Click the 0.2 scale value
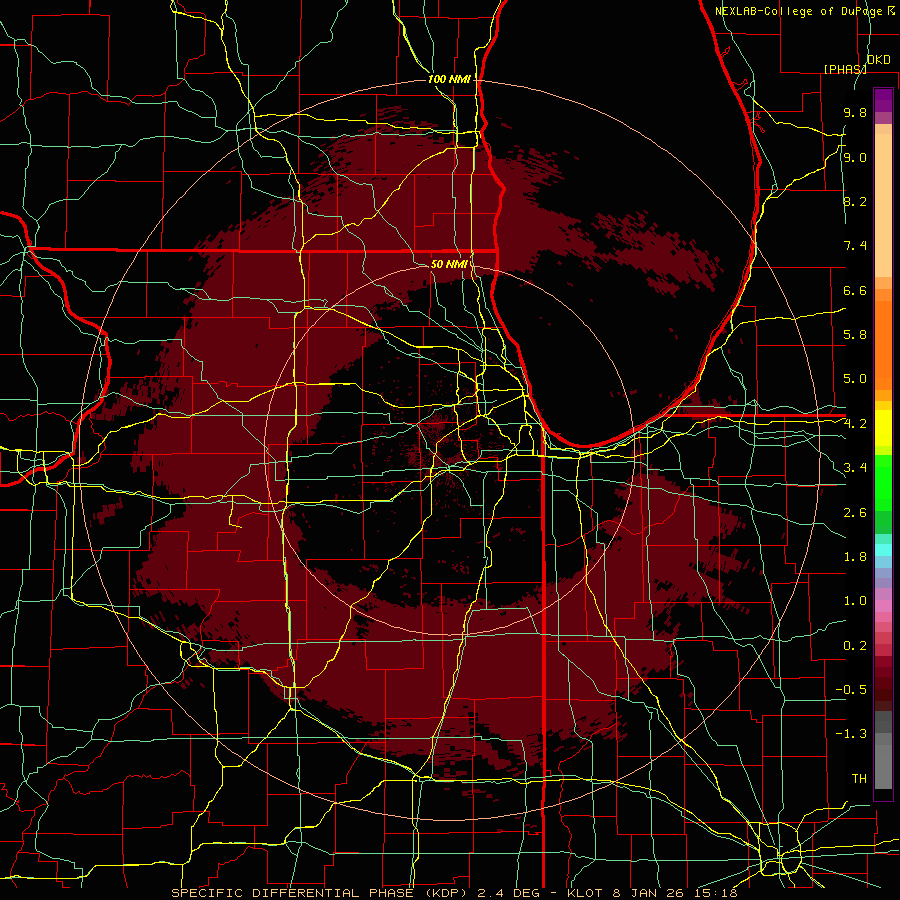The width and height of the screenshot is (900, 900). pos(855,646)
